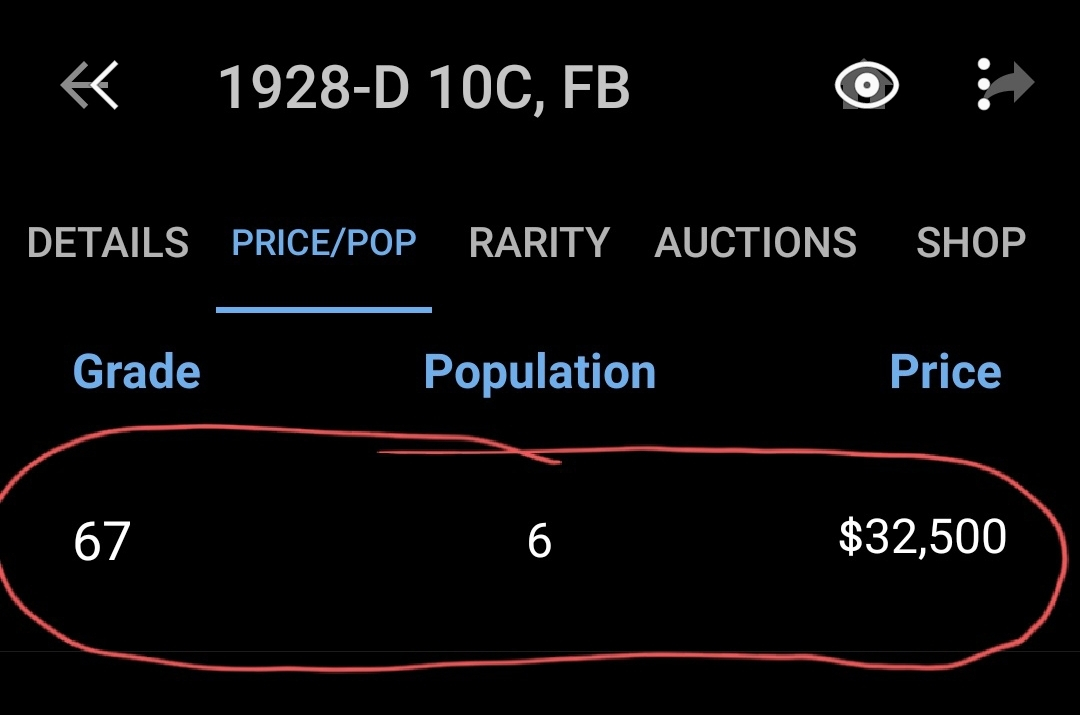This screenshot has height=715, width=1080.
Task: View the AUCTIONS tab
Action: (755, 242)
